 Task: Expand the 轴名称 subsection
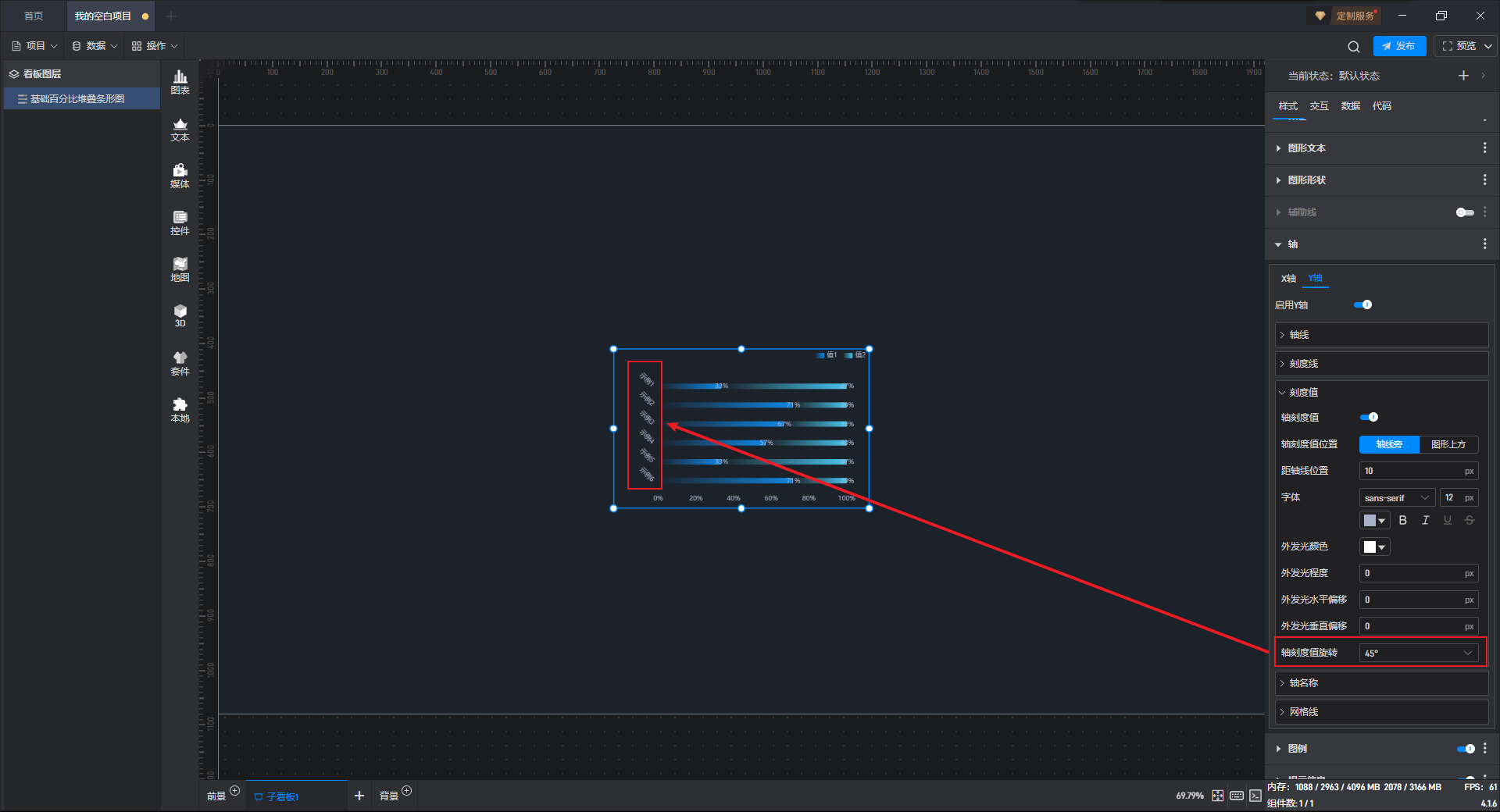pyautogui.click(x=1381, y=683)
